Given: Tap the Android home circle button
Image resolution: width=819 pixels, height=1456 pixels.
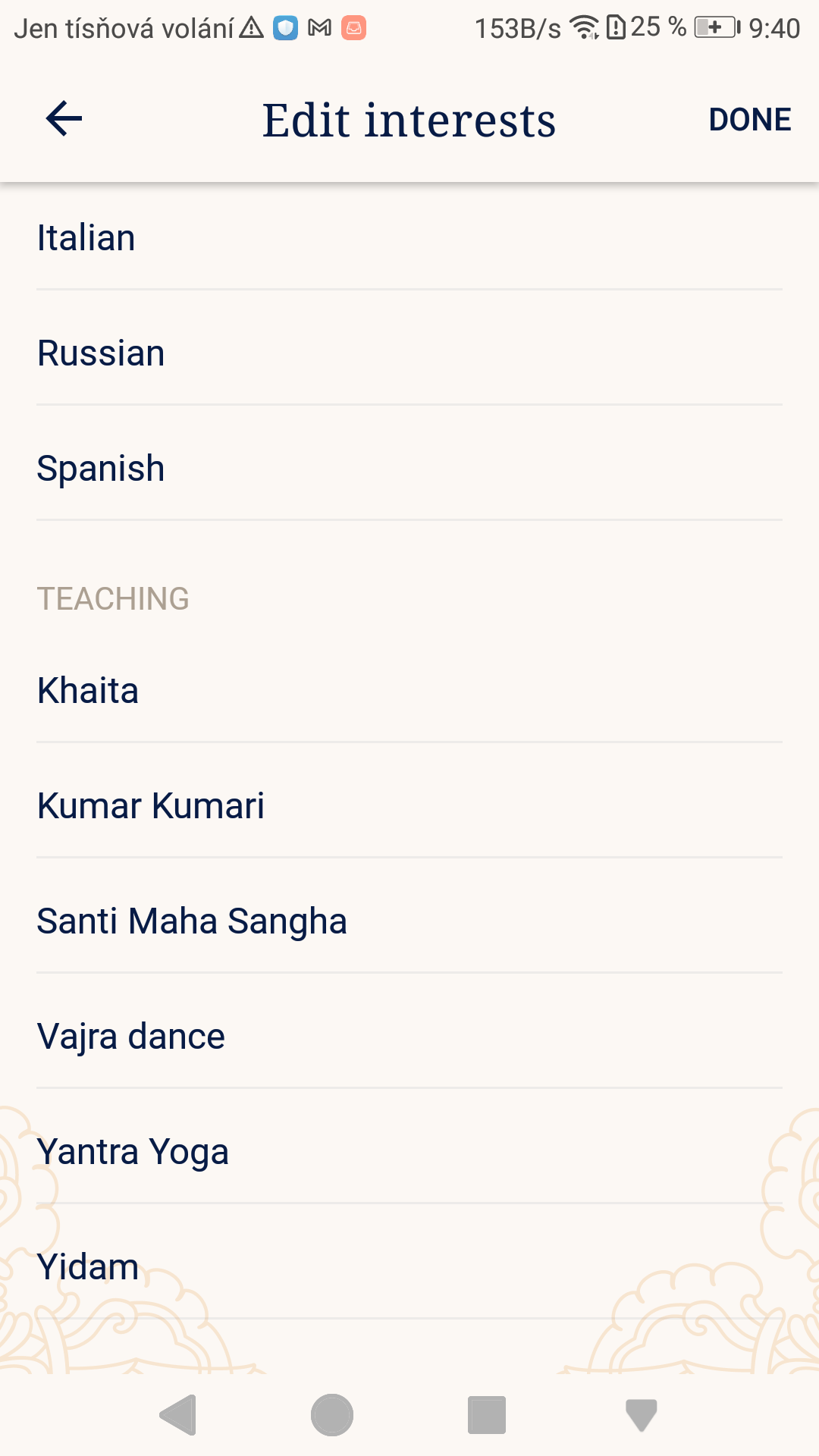Looking at the screenshot, I should pyautogui.click(x=332, y=1415).
